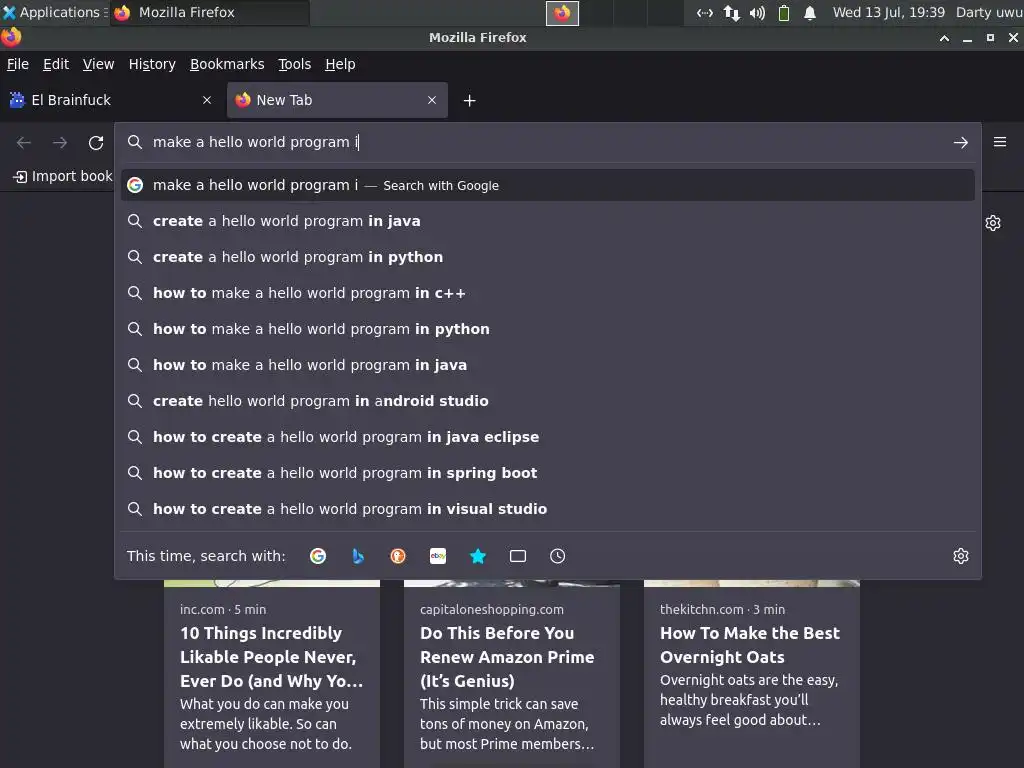Open the File menu
Viewport: 1024px width, 768px height.
(18, 64)
